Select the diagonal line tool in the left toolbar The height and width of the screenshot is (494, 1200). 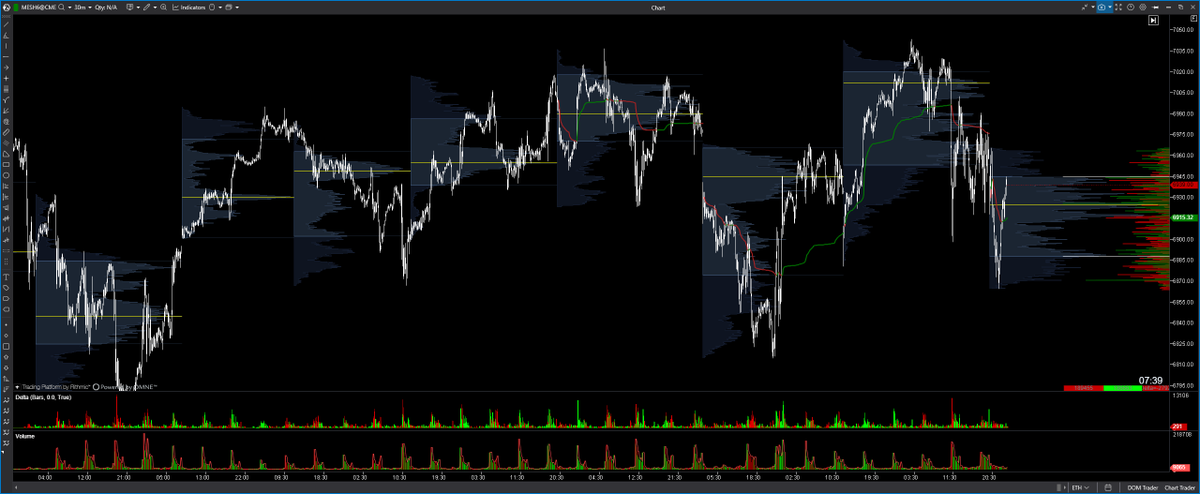pos(7,24)
